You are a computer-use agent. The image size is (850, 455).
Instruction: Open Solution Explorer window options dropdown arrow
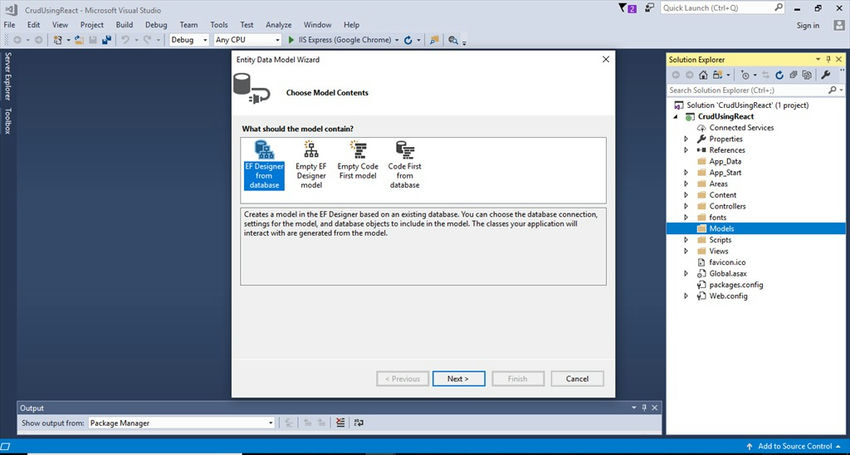point(819,59)
